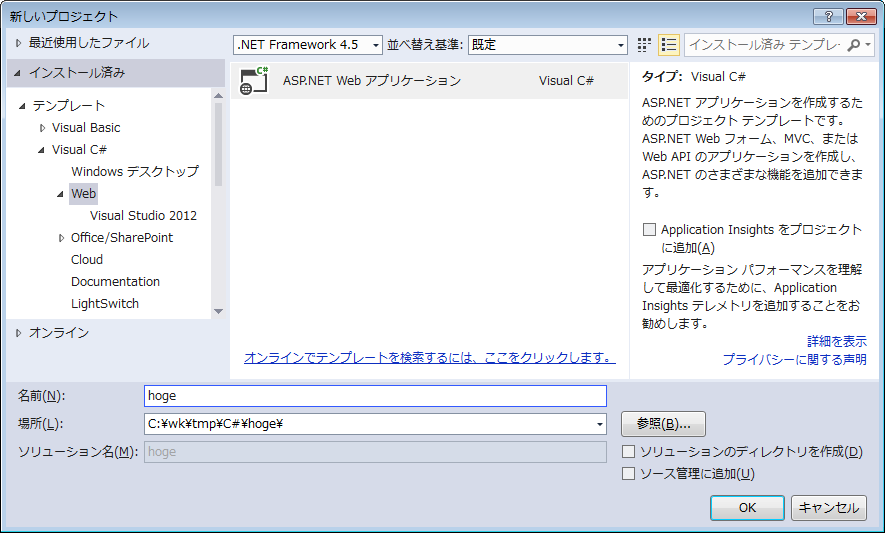
Task: Expand the Visual Basic tree node
Action: 42,128
